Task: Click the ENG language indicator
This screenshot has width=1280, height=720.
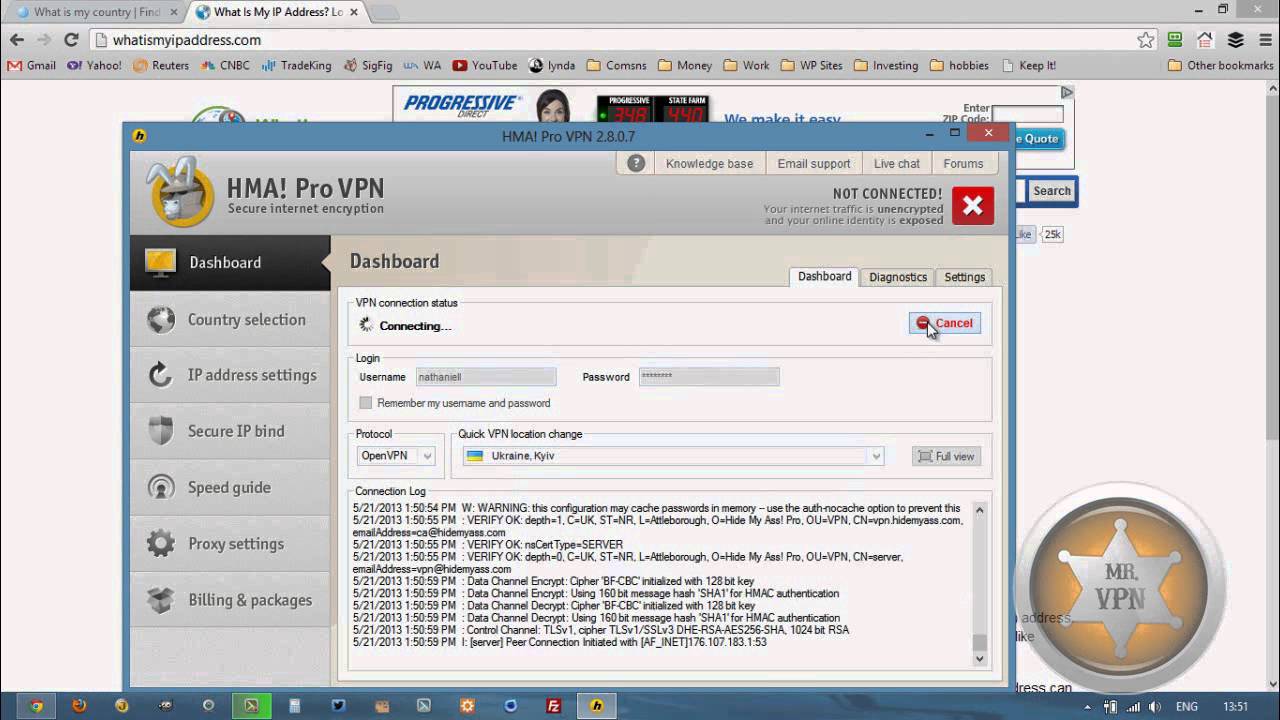Action: 1187,706
